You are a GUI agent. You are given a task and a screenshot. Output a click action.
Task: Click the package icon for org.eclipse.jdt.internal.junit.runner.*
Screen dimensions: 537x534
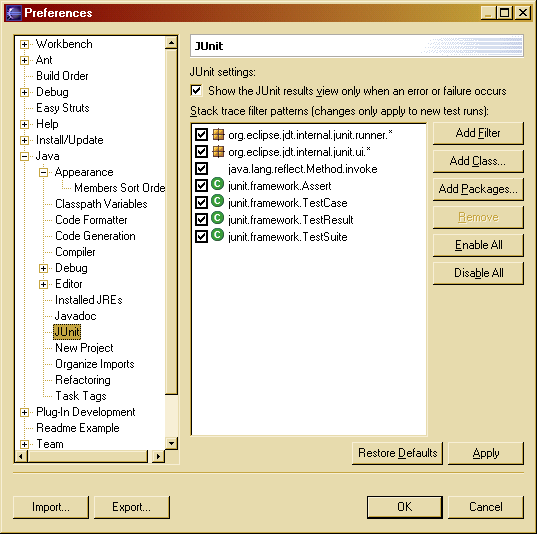(218, 135)
